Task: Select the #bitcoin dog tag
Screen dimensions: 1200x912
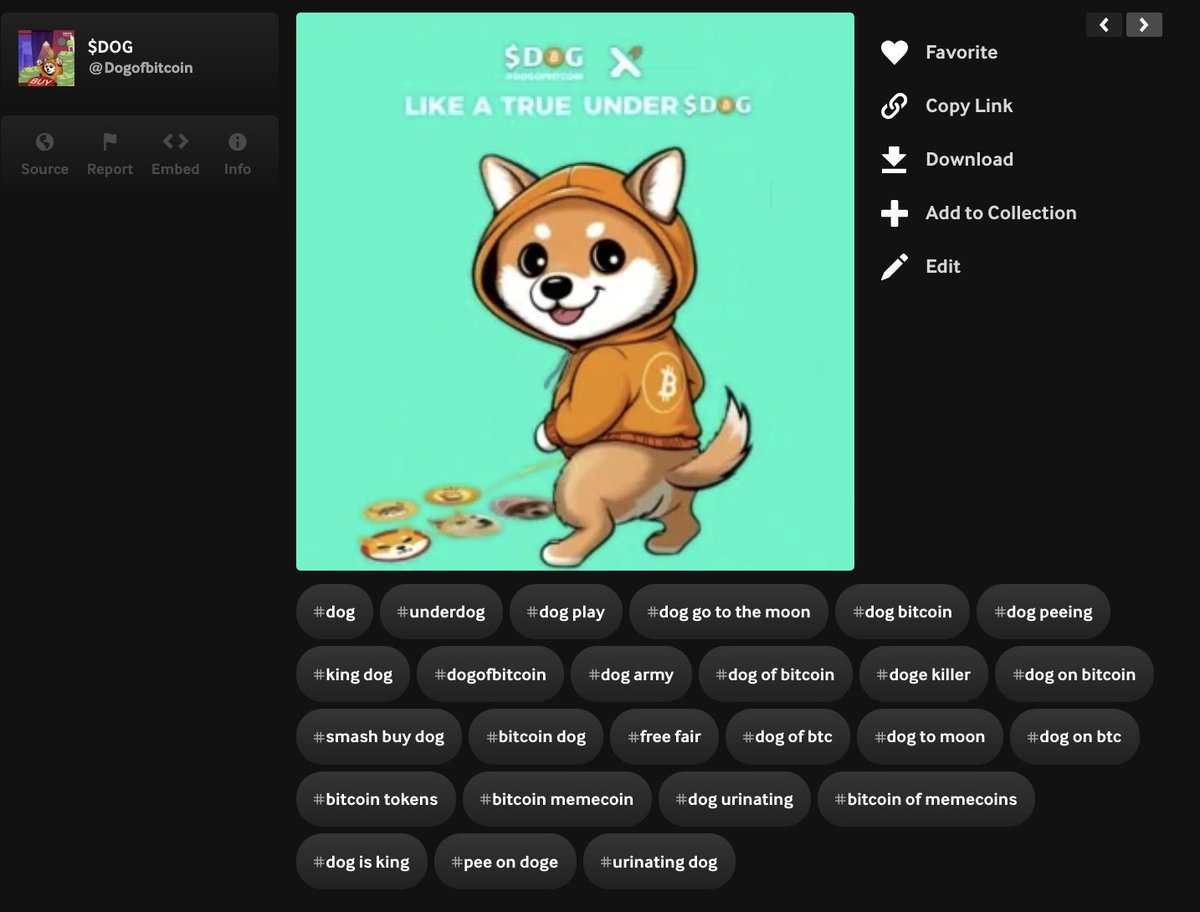Action: point(536,737)
